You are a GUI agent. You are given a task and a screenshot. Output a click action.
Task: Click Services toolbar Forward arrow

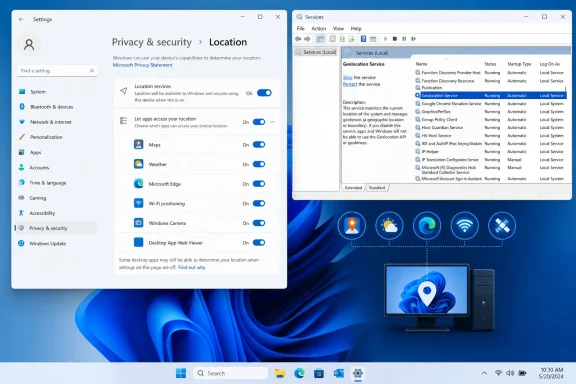[307, 39]
